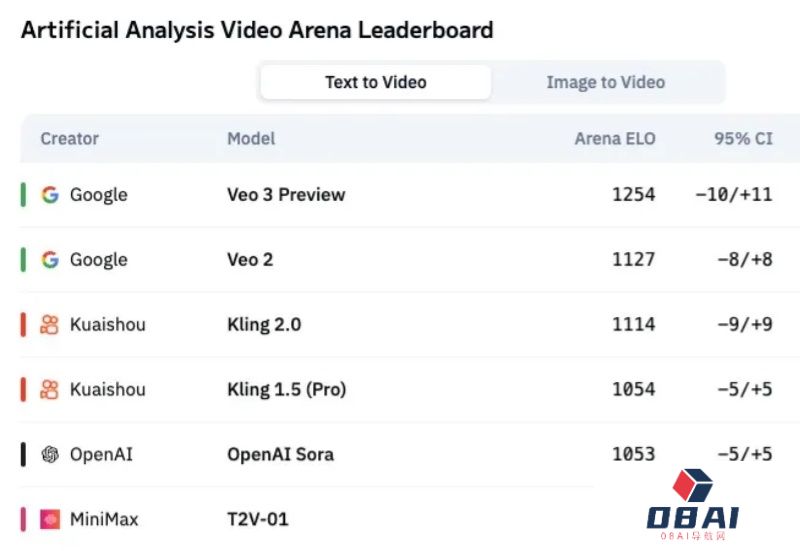Switch to the Image to Video tab

point(606,82)
